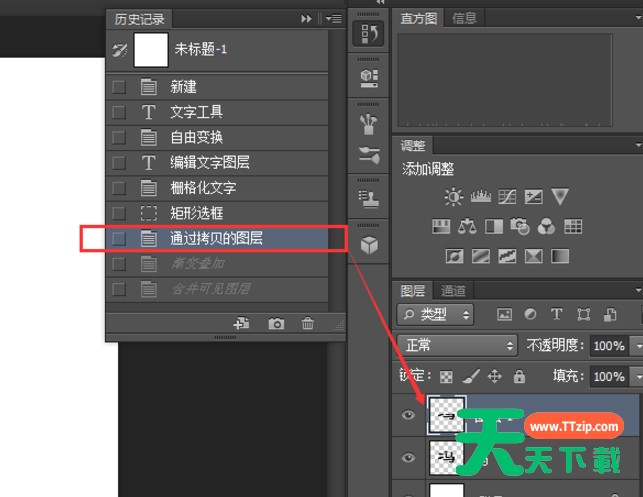
Task: Switch to the 通道 tab
Action: pyautogui.click(x=453, y=291)
